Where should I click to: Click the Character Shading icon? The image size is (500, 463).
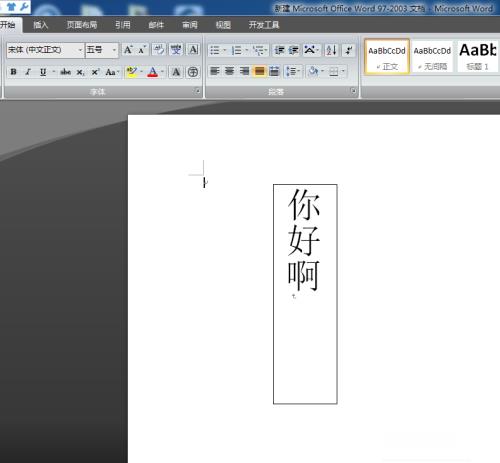[176, 72]
